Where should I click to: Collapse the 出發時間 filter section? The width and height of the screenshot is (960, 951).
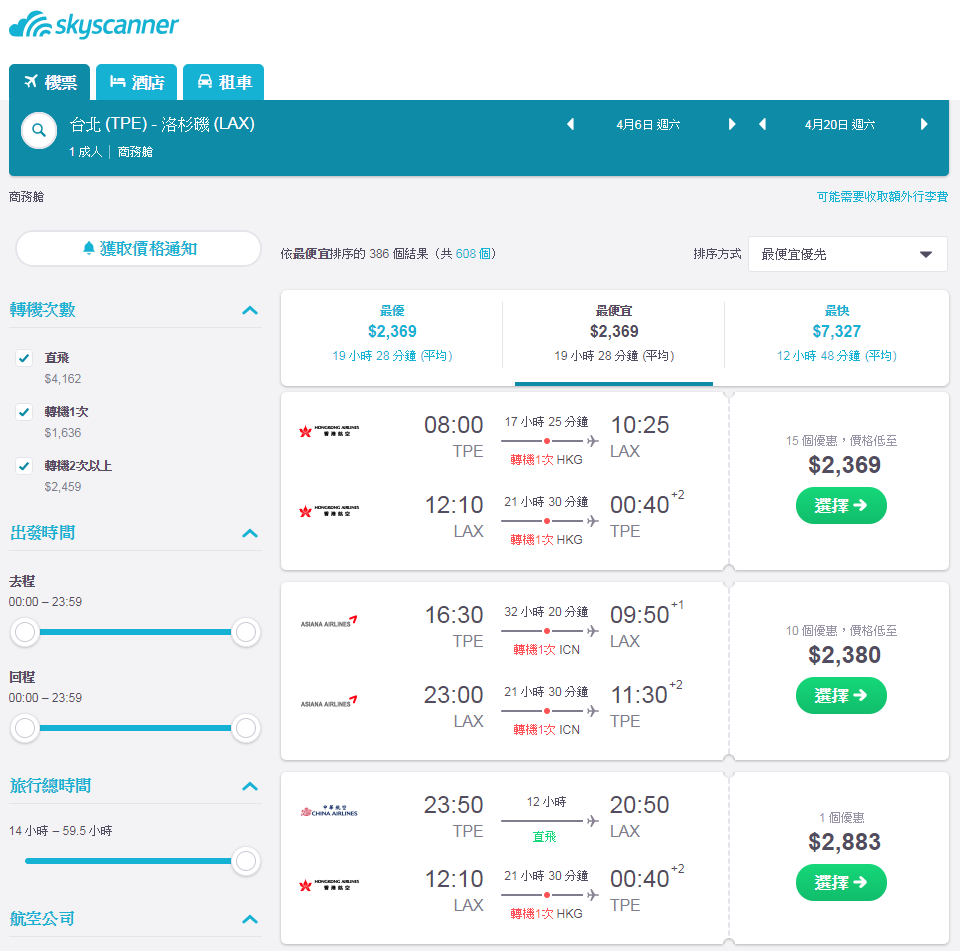point(250,533)
